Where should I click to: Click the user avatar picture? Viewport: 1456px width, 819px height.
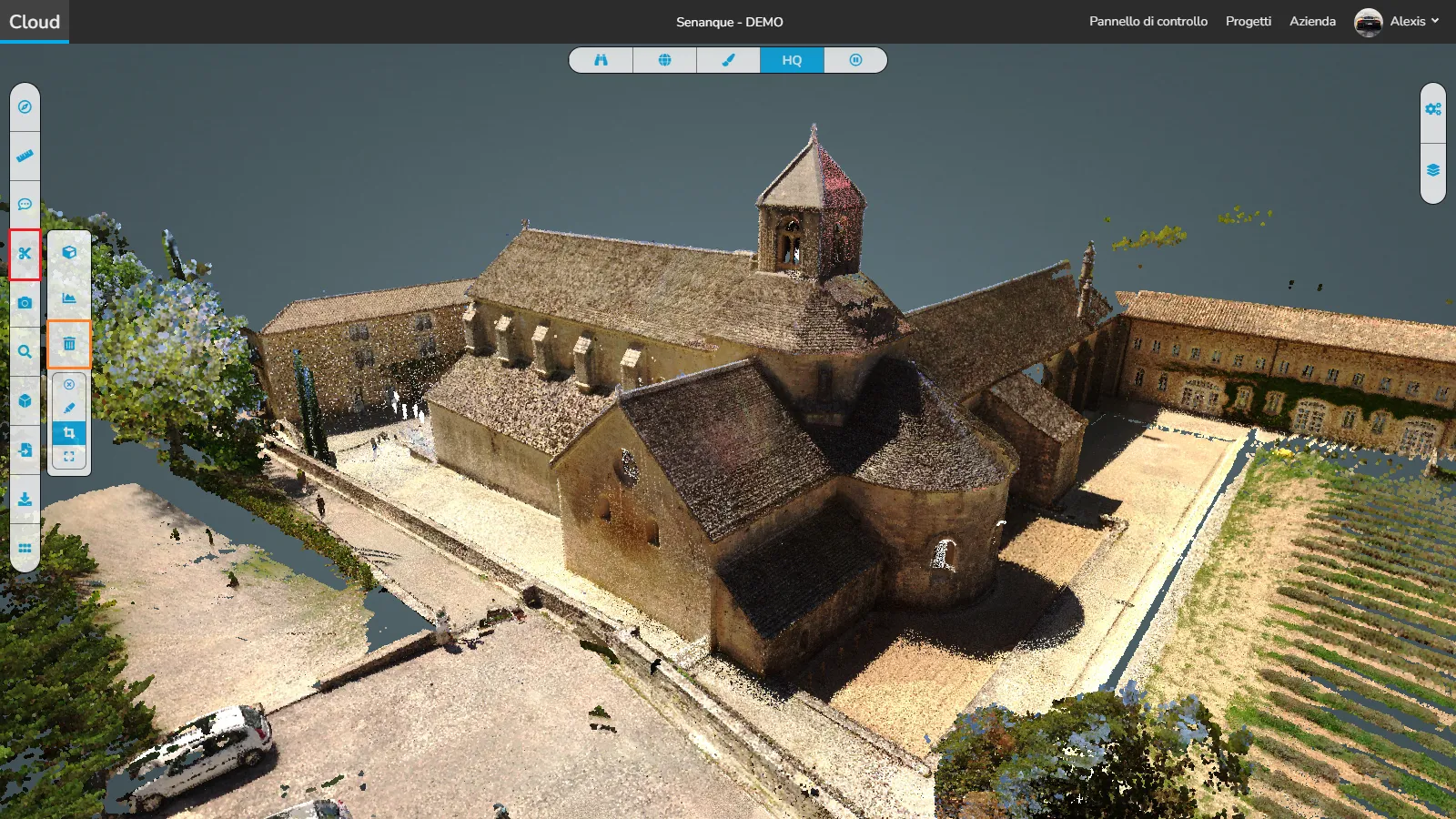[1368, 22]
